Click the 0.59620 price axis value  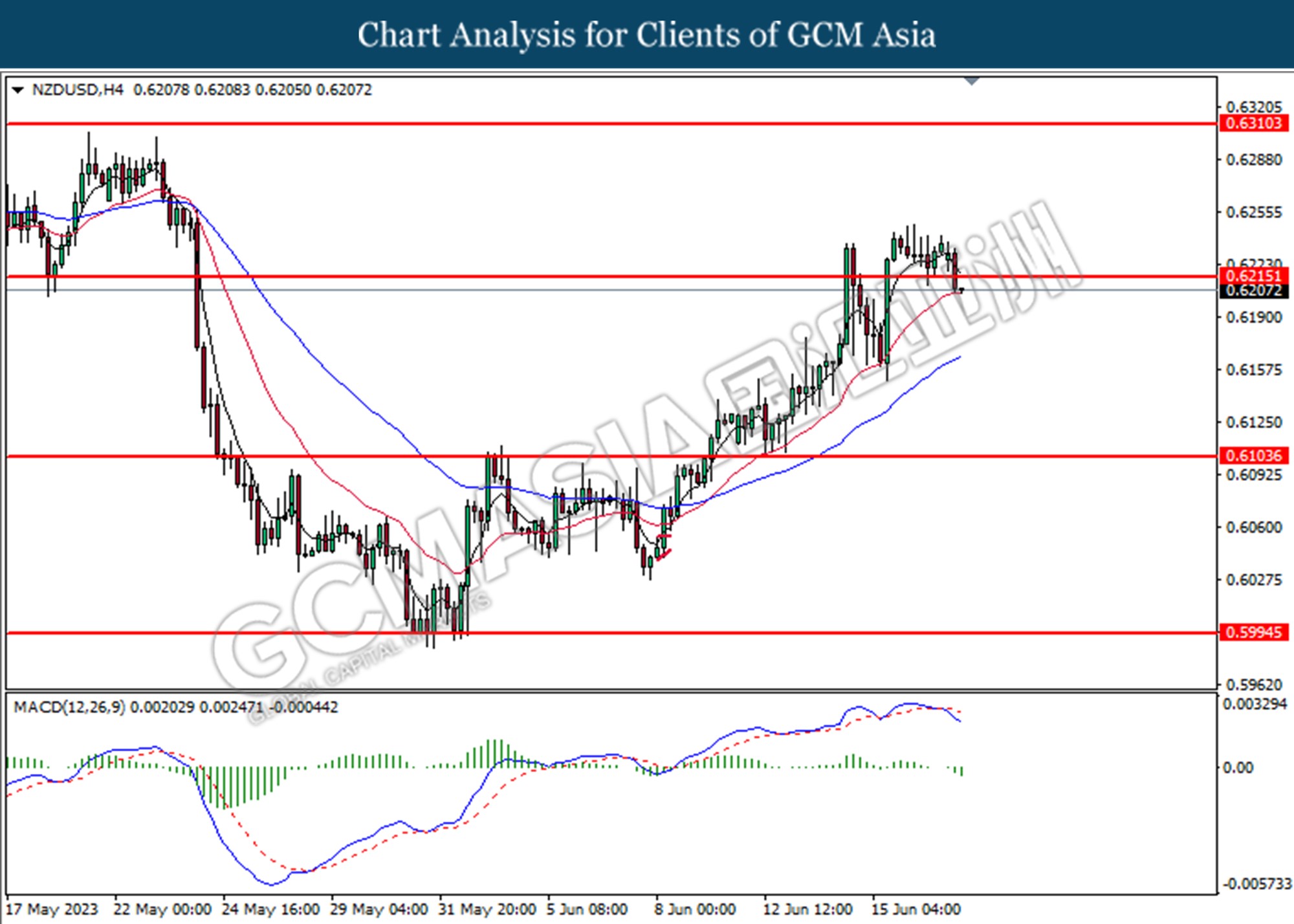[x=1254, y=684]
